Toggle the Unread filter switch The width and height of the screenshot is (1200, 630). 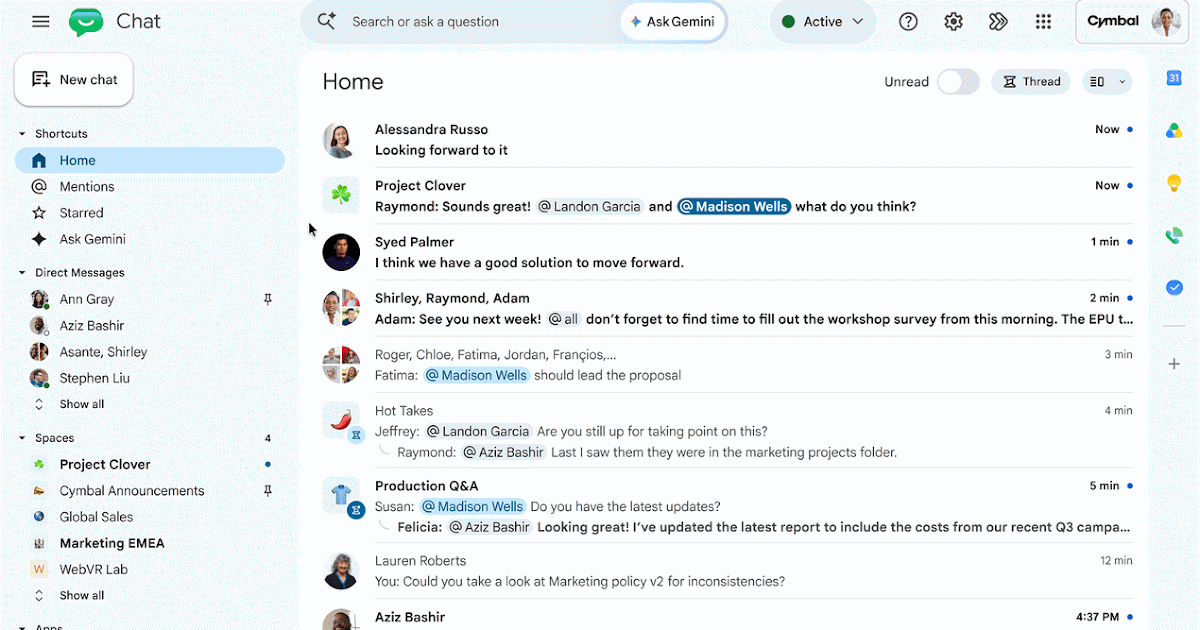click(x=958, y=82)
